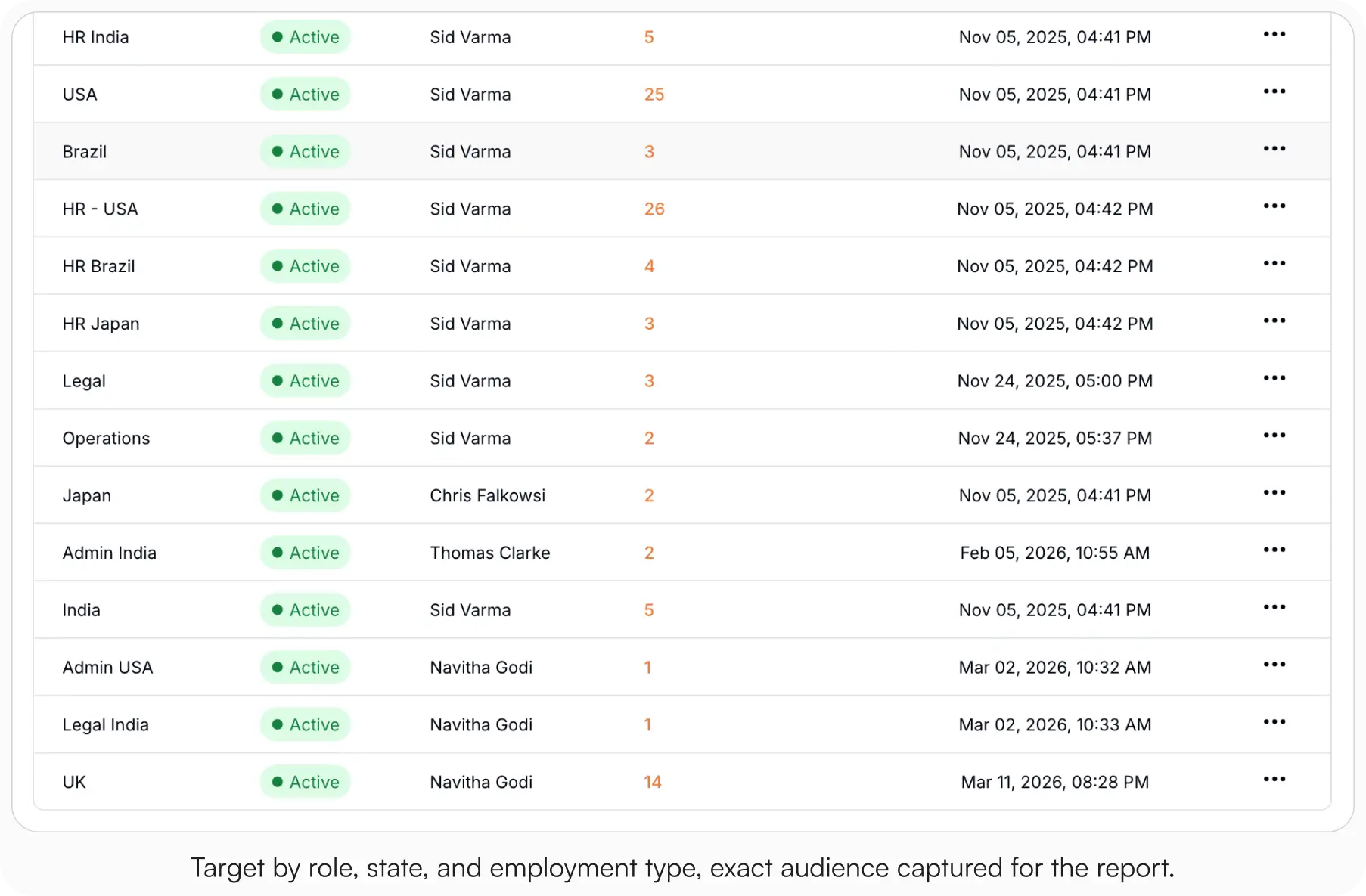Screen dimensions: 1366x896
Task: Select the Admin USA group name
Action: (x=108, y=668)
